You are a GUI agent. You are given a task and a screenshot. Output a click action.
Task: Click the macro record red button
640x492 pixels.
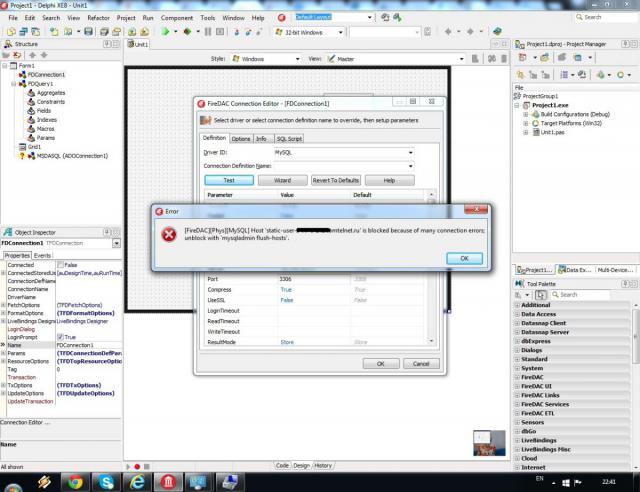click(x=137, y=466)
